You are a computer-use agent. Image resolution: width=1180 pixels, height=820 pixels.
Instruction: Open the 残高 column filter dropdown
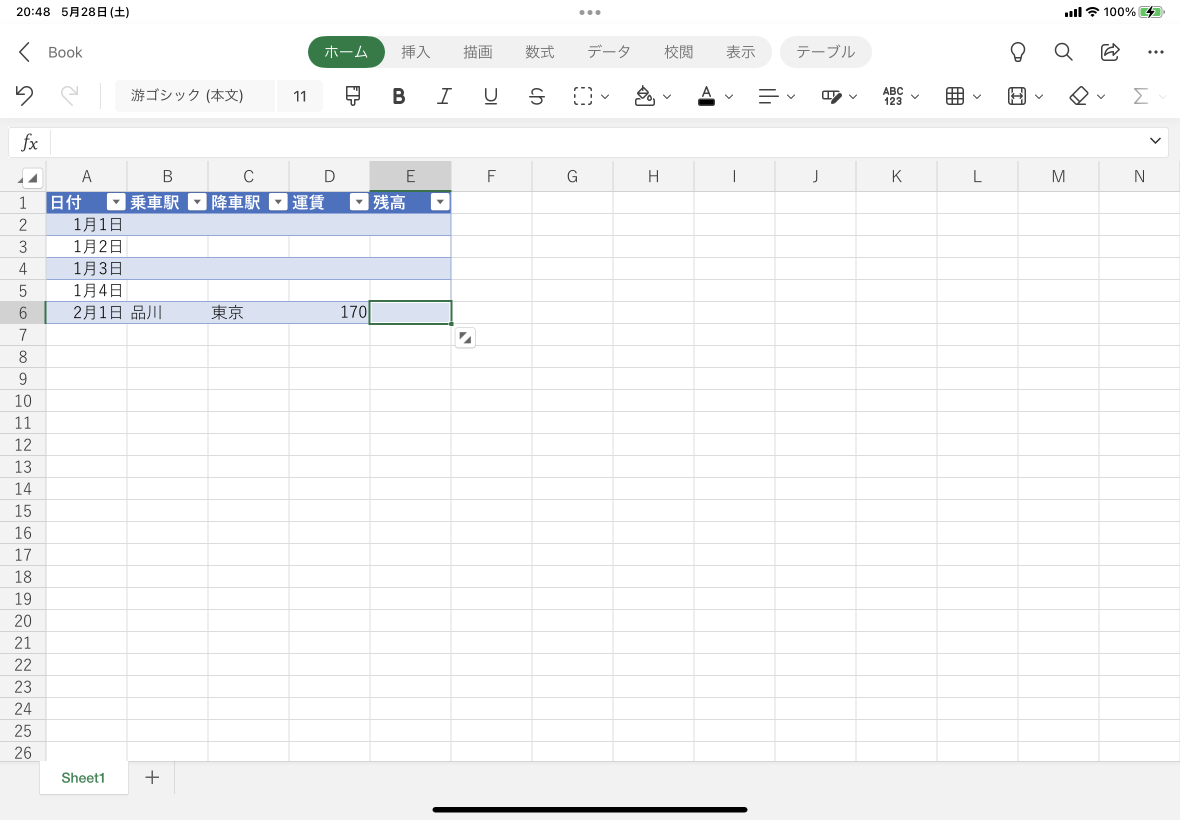[x=440, y=202]
